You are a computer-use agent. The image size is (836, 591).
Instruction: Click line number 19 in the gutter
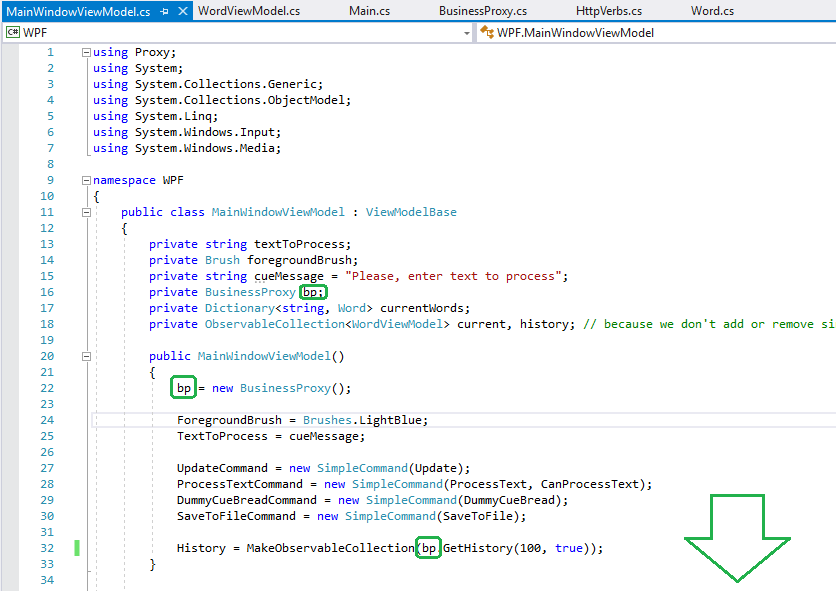(47, 340)
